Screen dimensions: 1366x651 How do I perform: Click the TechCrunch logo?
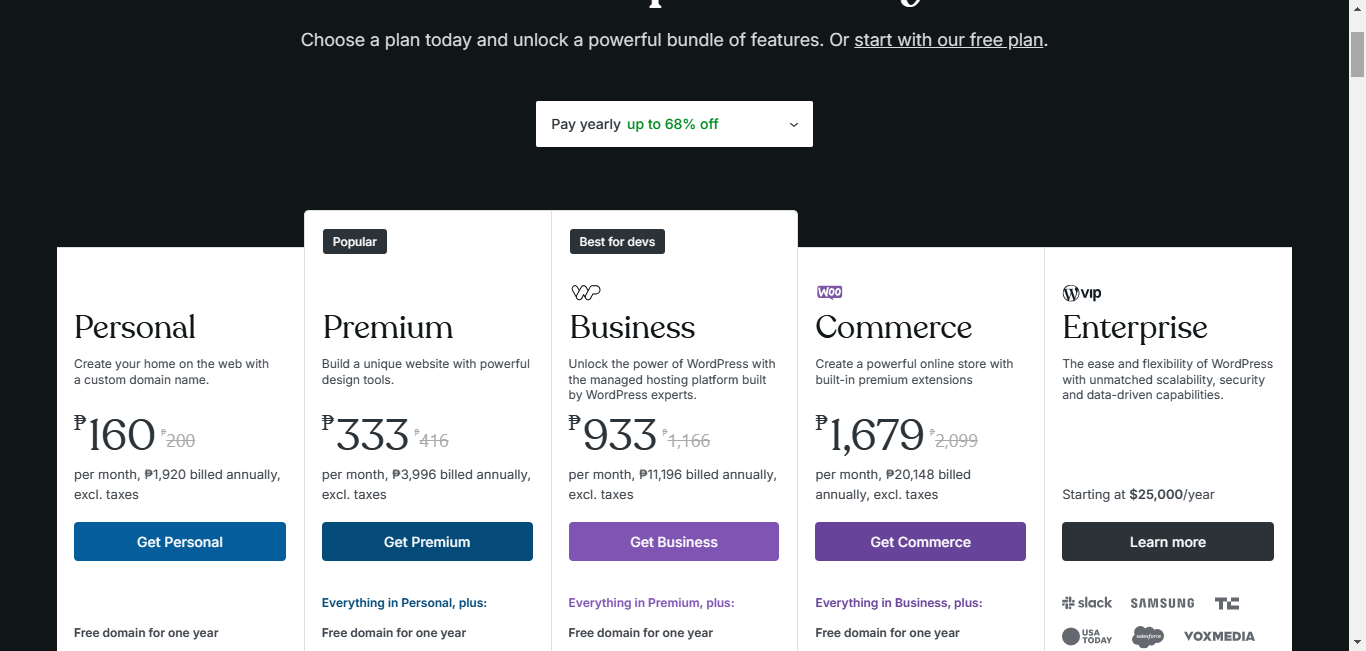1227,603
